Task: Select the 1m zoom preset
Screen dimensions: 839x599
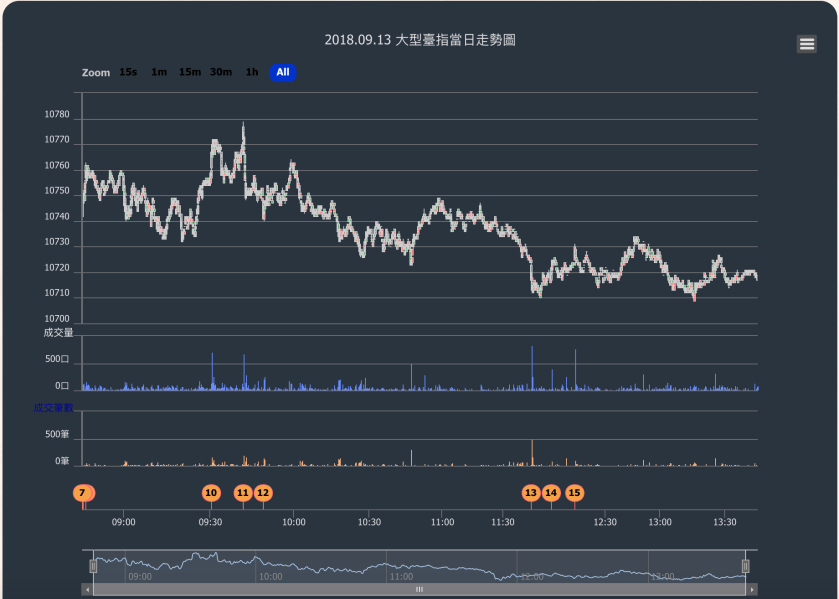Action: (158, 72)
